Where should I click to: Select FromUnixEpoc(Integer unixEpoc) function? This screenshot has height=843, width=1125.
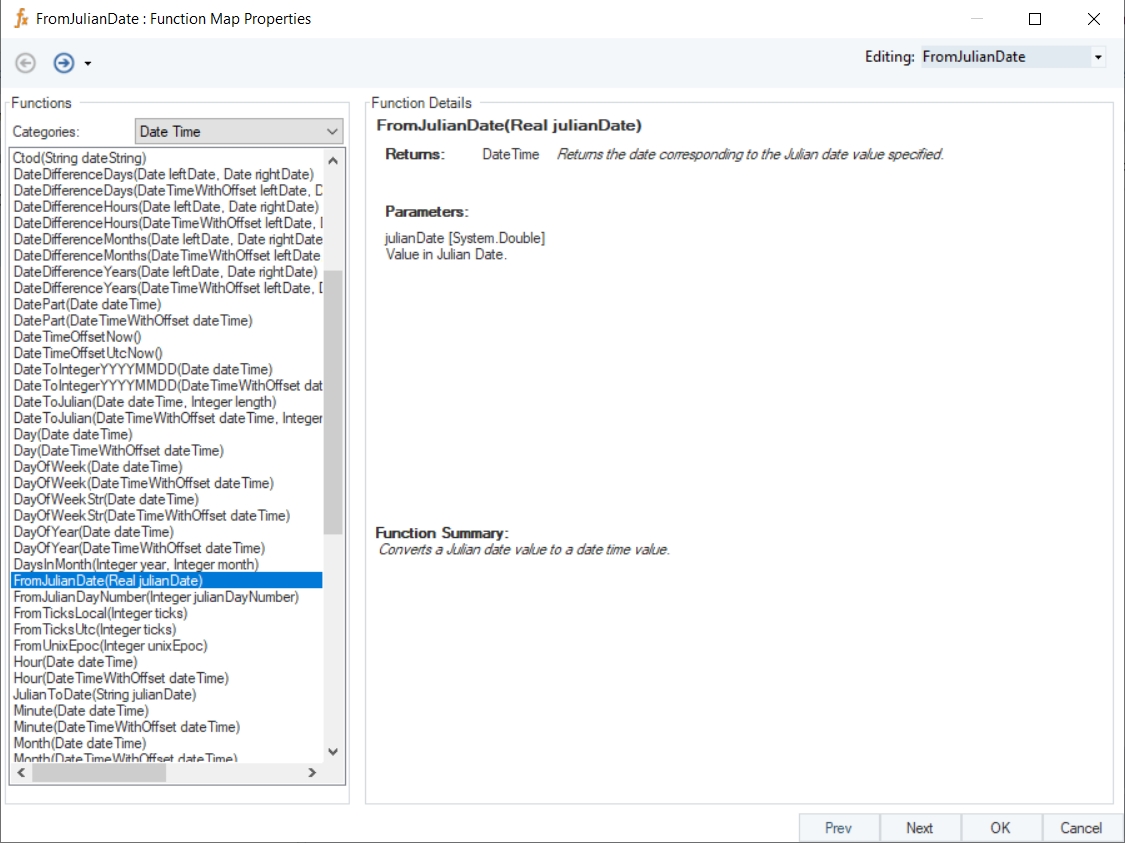[x=110, y=646]
